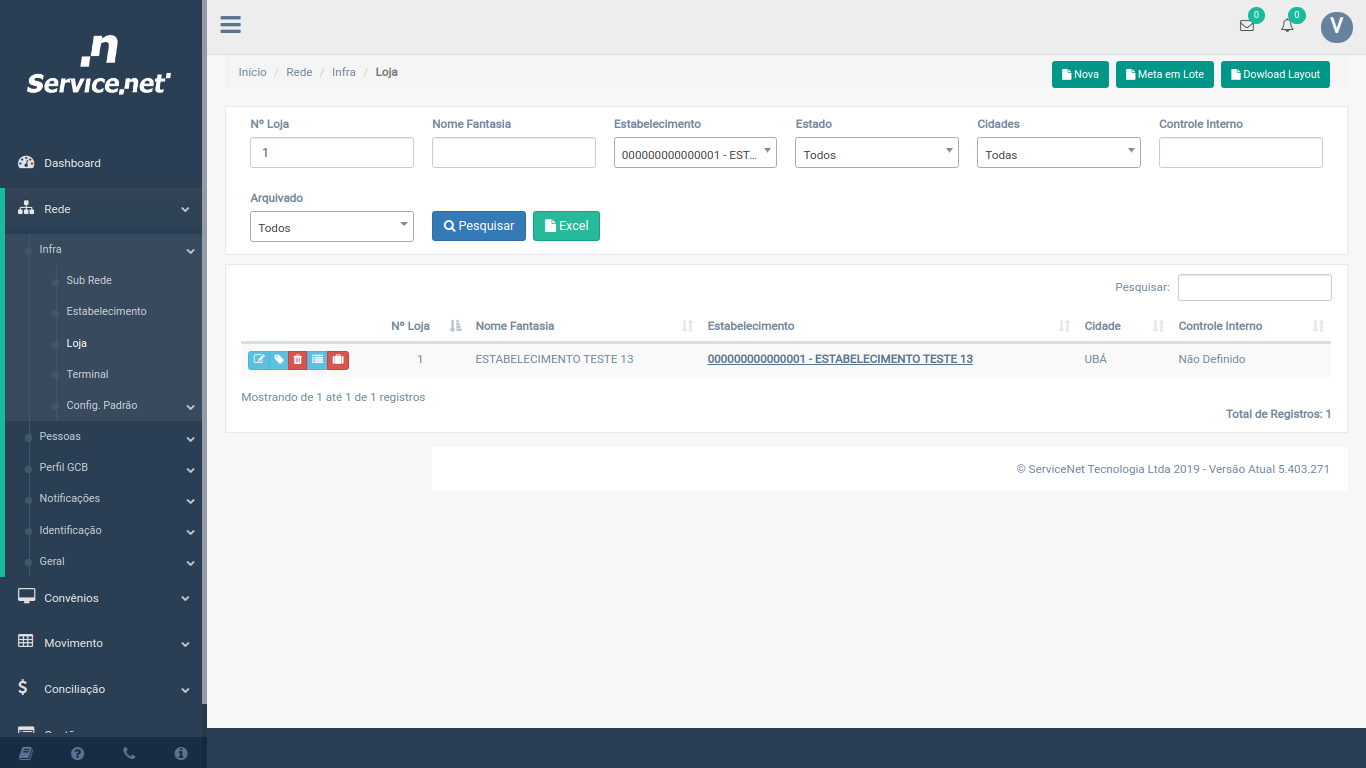Click the red briefcase icon in the row
This screenshot has width=1366, height=768.
click(x=338, y=360)
